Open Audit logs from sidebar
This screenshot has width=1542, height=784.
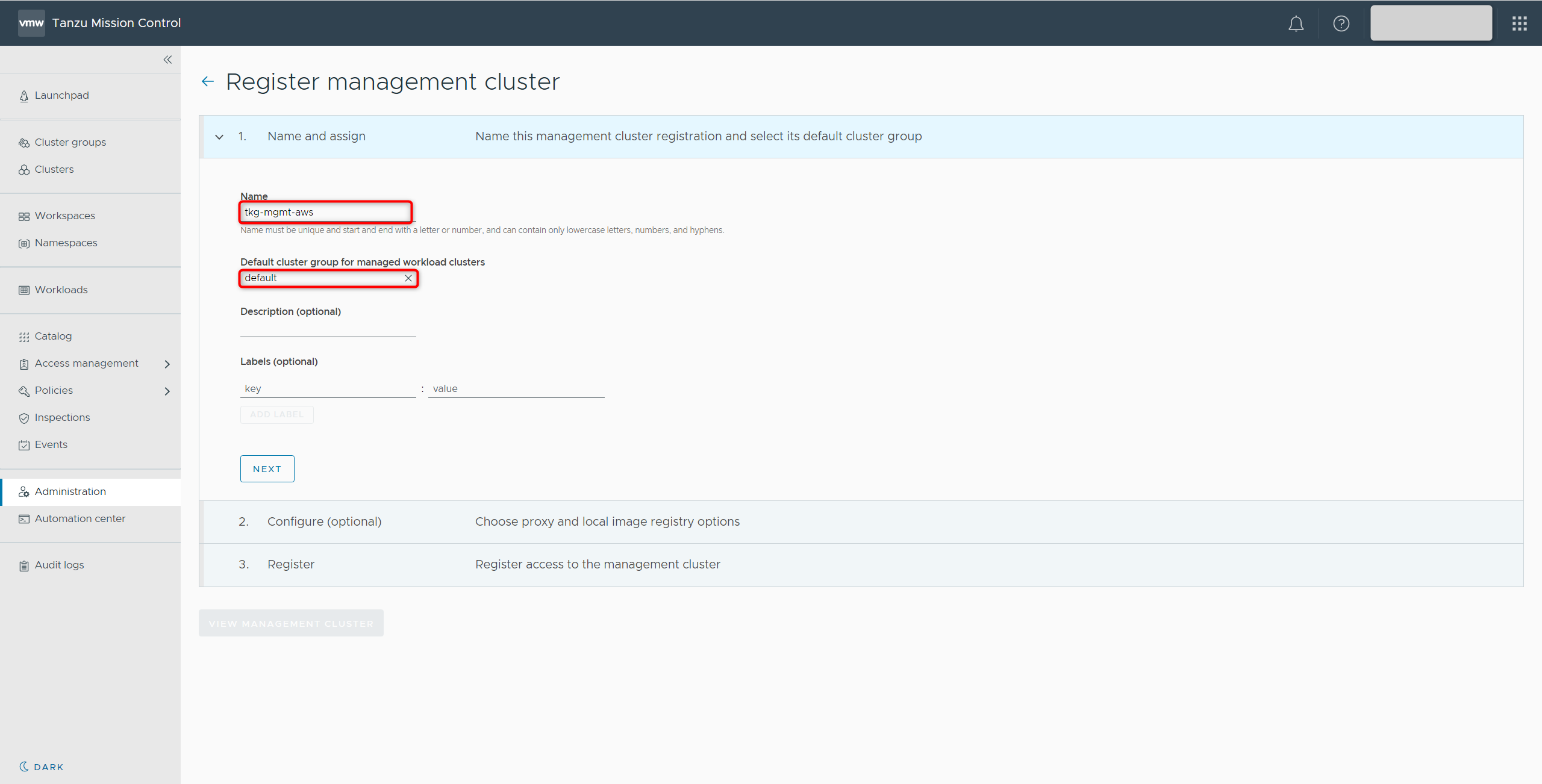59,565
